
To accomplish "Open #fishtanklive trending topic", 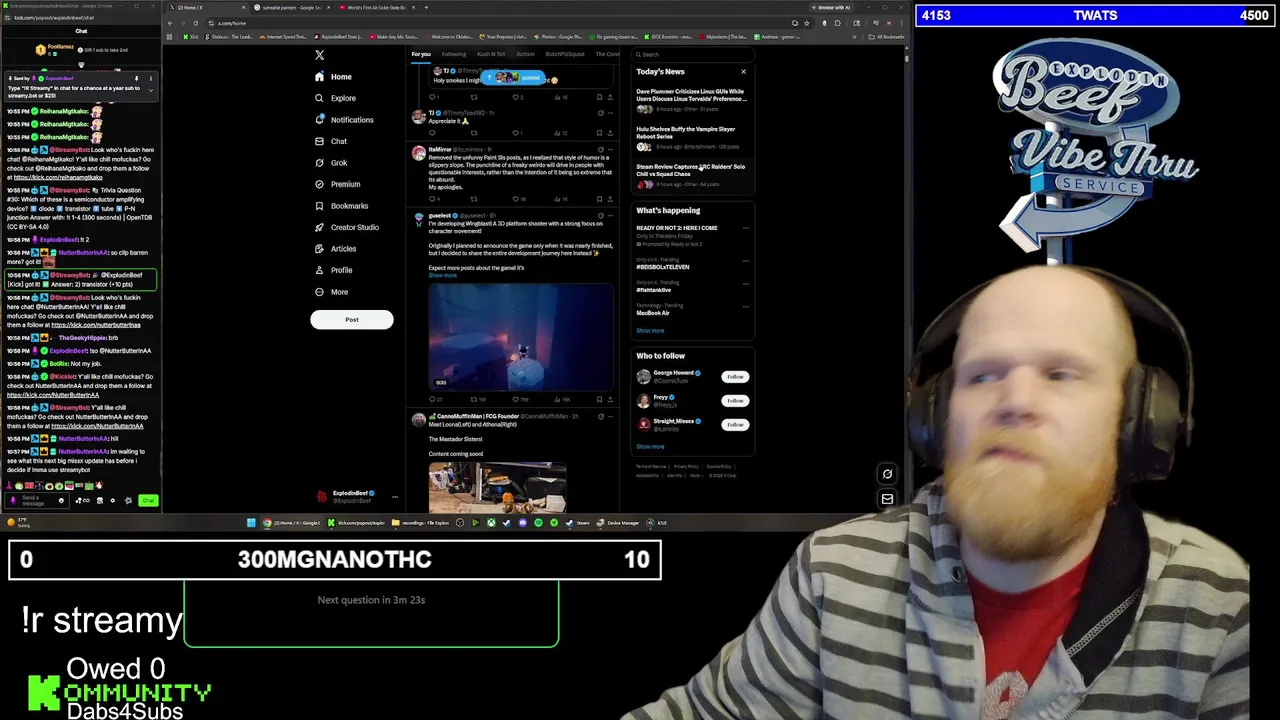I will 654,290.
